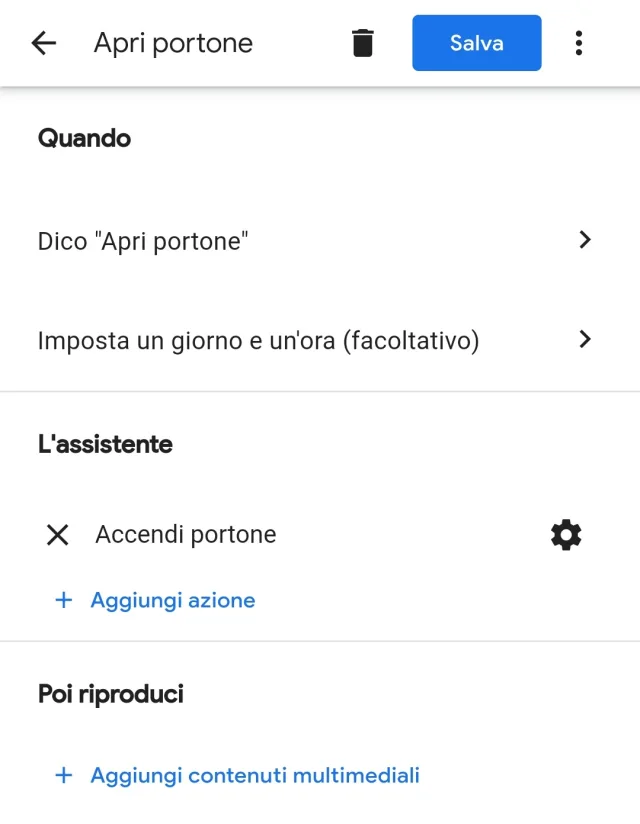The image size is (640, 824).
Task: Tap the plus icon beside Aggiungi contenuti multimediali
Action: (62, 775)
